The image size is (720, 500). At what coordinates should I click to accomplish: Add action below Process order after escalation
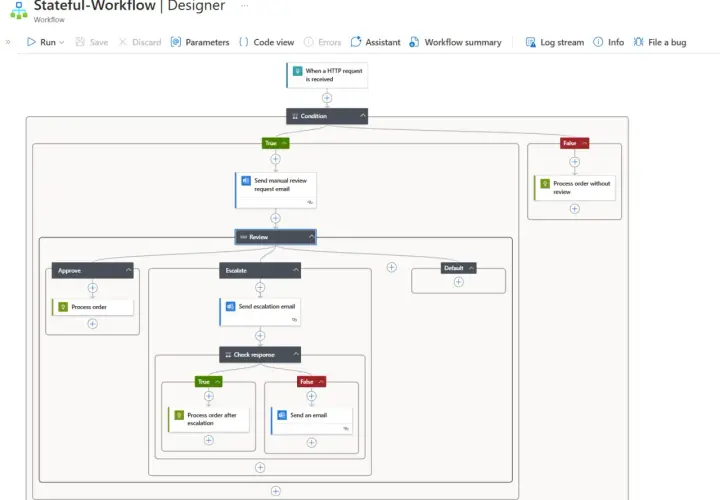[208, 440]
